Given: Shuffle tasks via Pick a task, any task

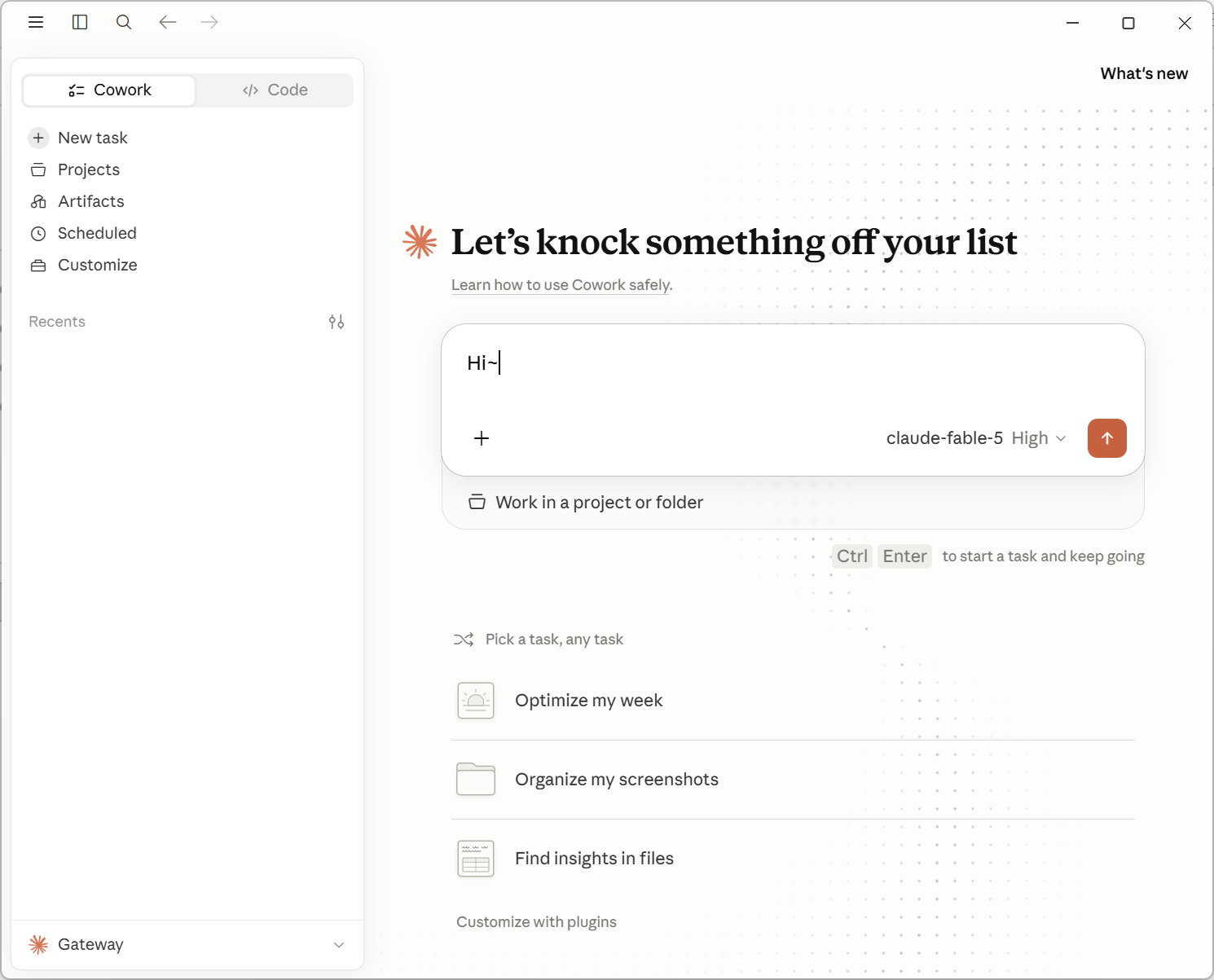Looking at the screenshot, I should pos(539,639).
